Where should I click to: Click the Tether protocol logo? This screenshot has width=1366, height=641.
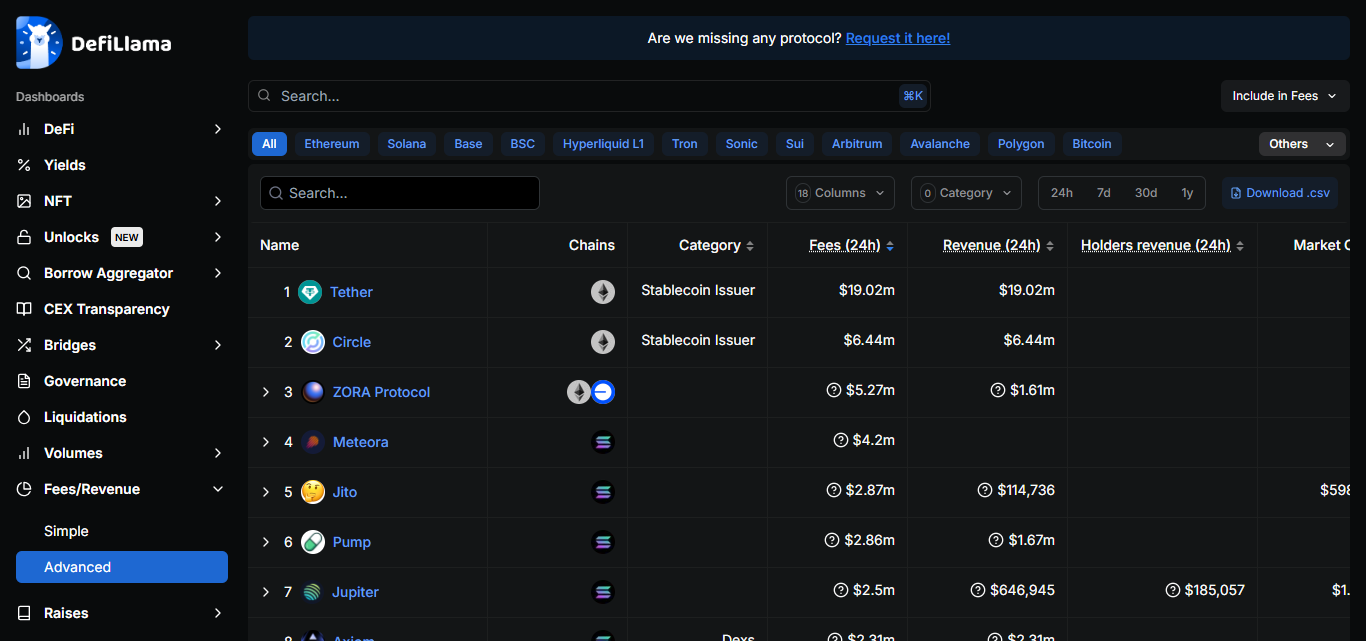[x=310, y=292]
